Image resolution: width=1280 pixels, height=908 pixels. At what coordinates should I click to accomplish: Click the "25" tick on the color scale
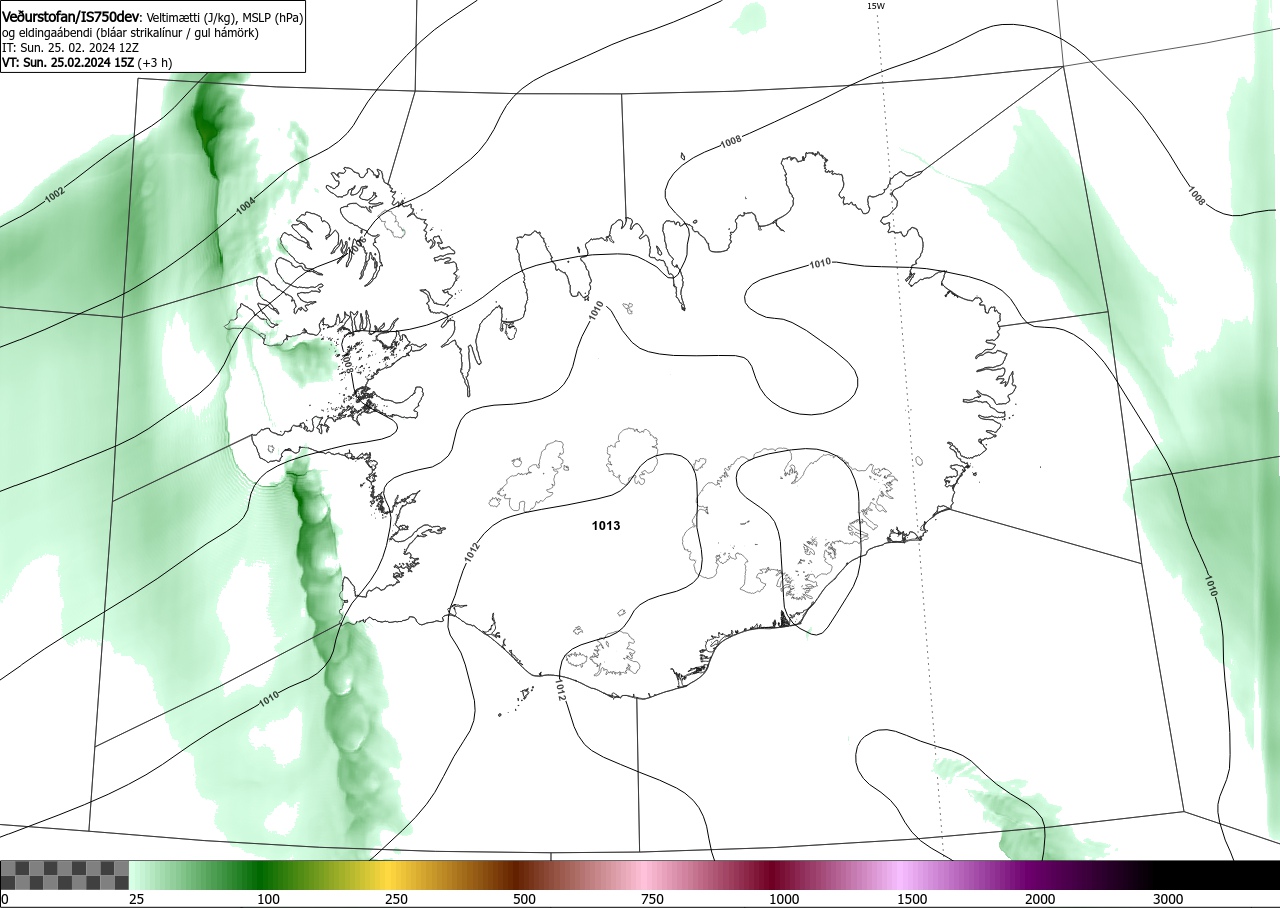click(x=136, y=899)
